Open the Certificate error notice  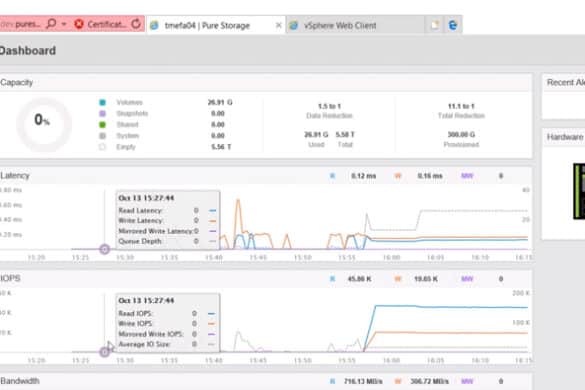coord(106,25)
